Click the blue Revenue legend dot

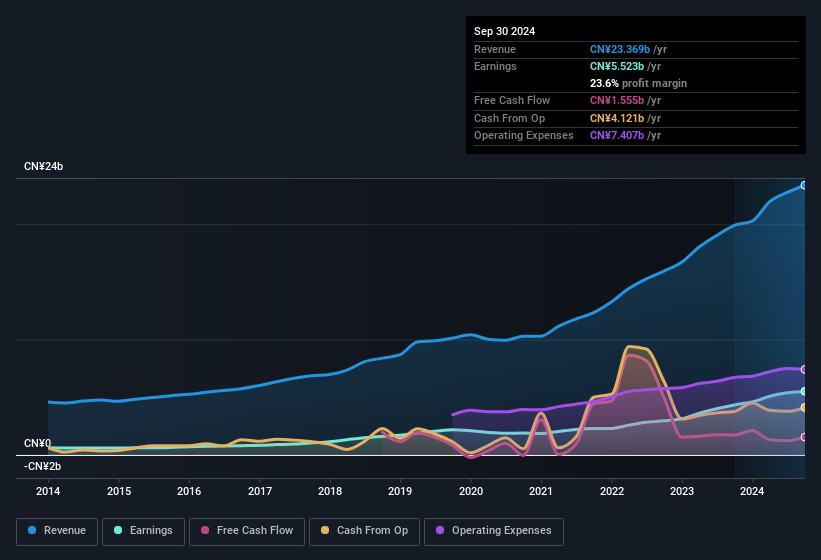[x=34, y=531]
